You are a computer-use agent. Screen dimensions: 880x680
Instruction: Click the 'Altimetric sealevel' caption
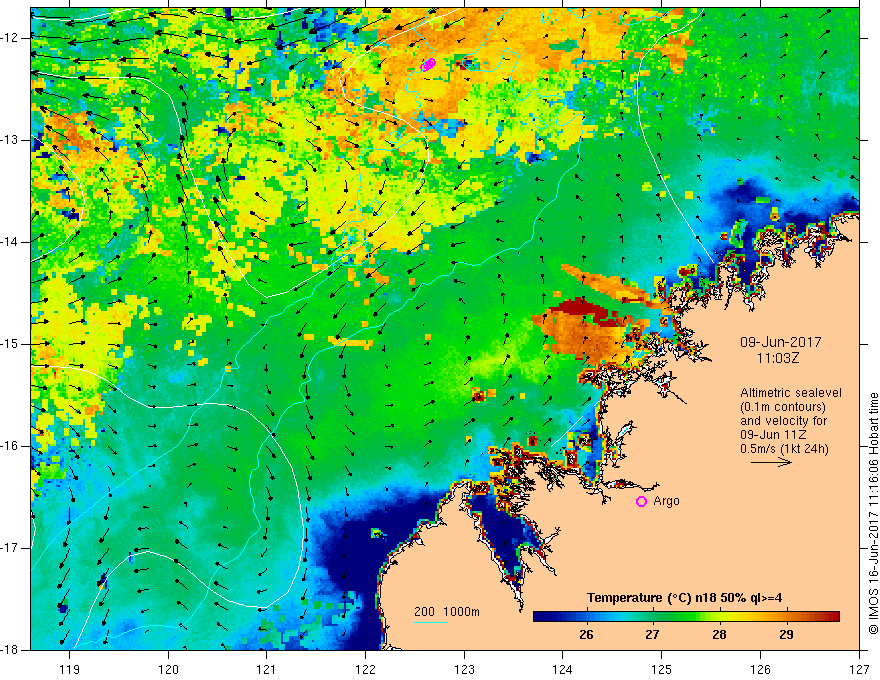pyautogui.click(x=791, y=393)
